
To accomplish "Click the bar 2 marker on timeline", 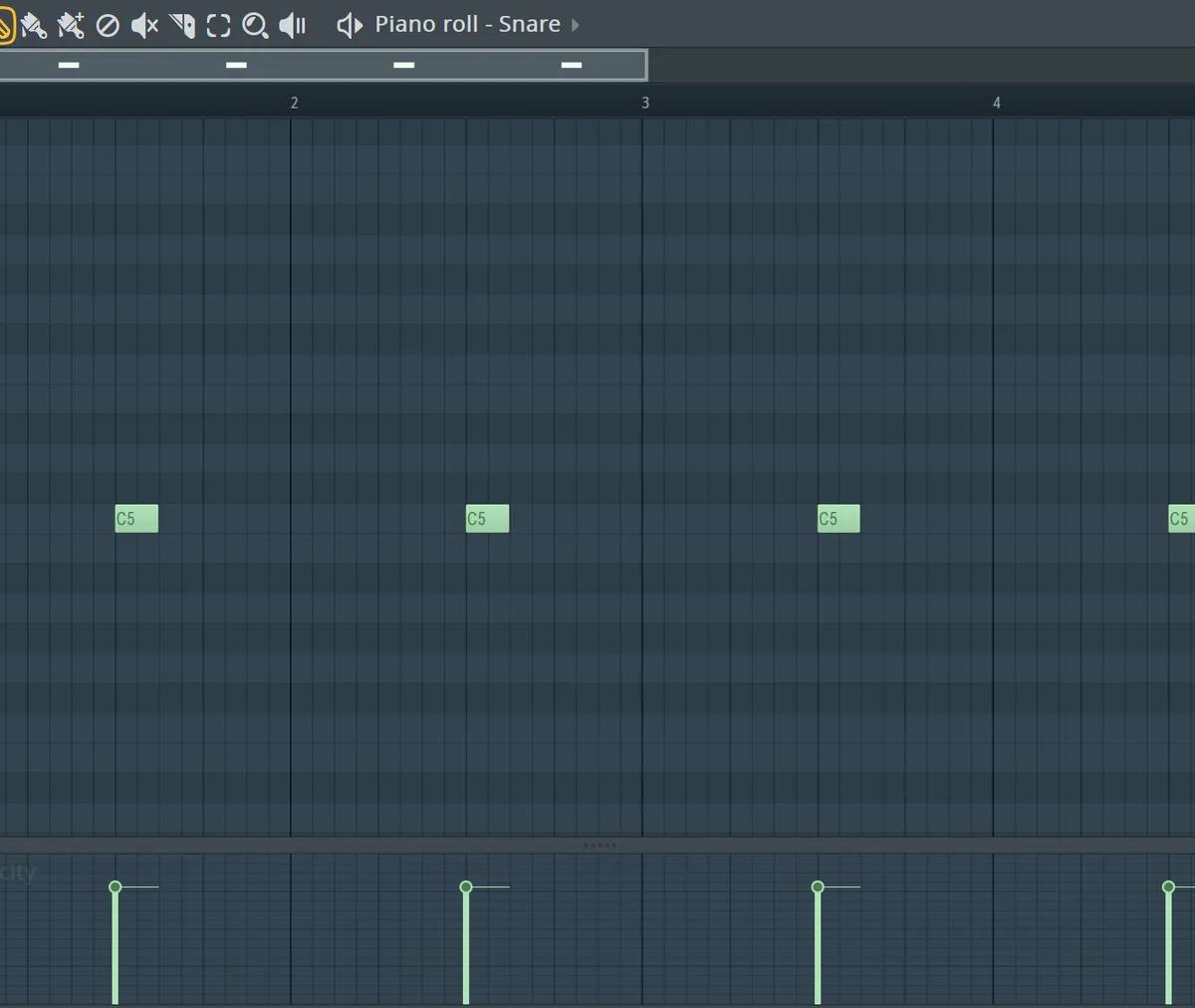I will coord(294,103).
